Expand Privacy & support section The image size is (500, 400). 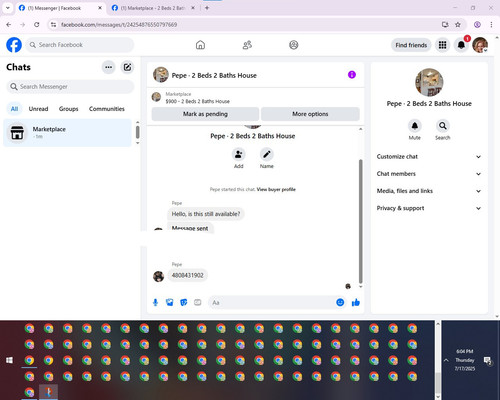click(x=429, y=208)
